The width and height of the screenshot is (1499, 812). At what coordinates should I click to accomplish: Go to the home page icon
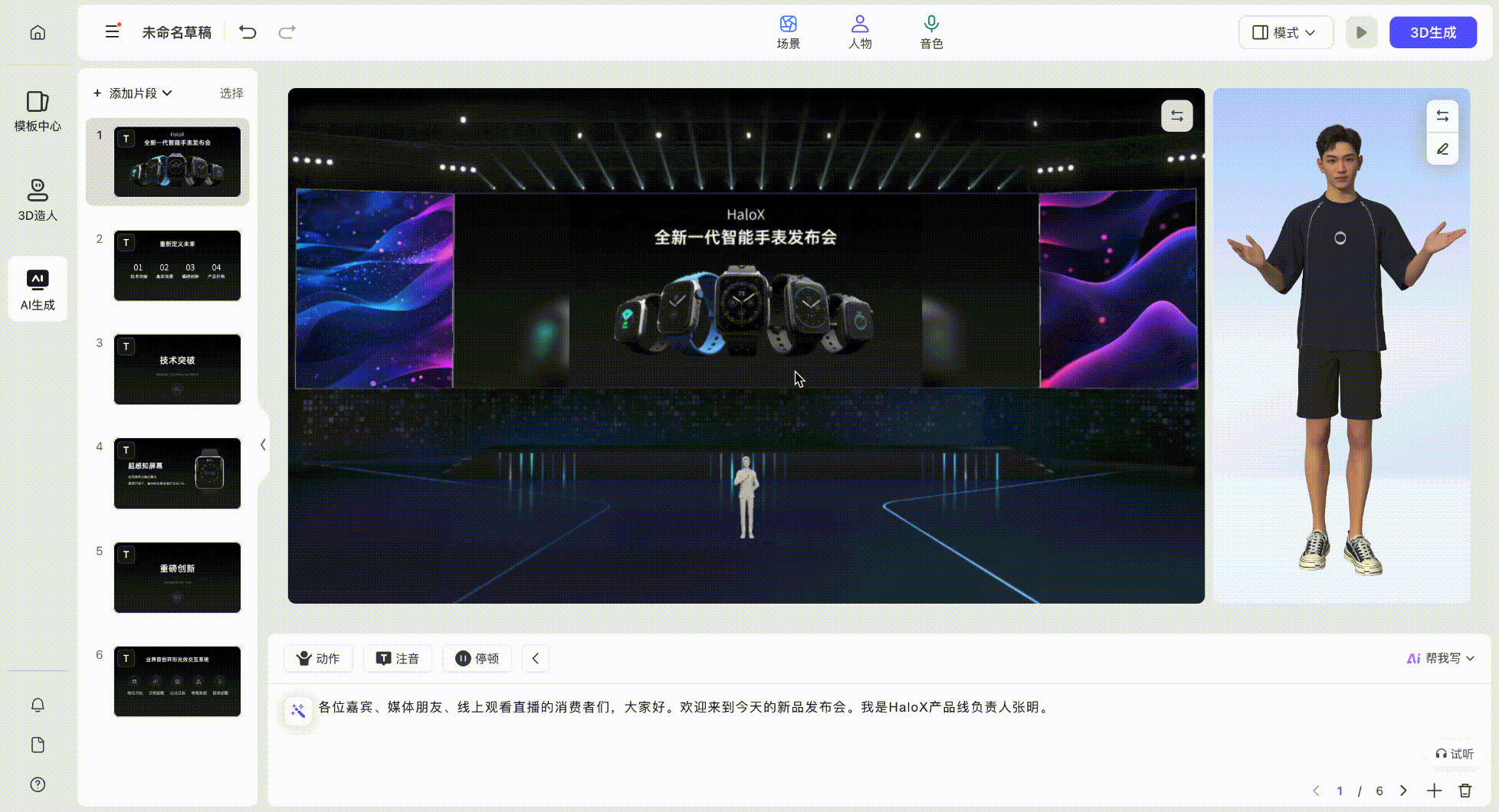pos(38,32)
